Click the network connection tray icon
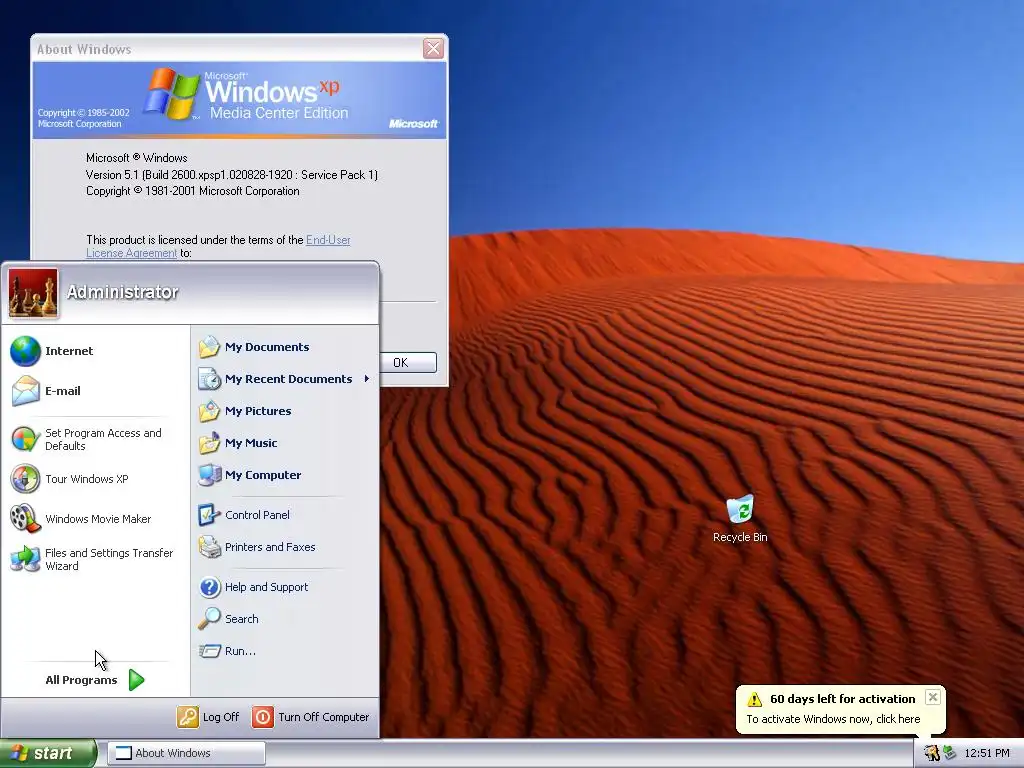Viewport: 1024px width, 768px height. (949, 753)
